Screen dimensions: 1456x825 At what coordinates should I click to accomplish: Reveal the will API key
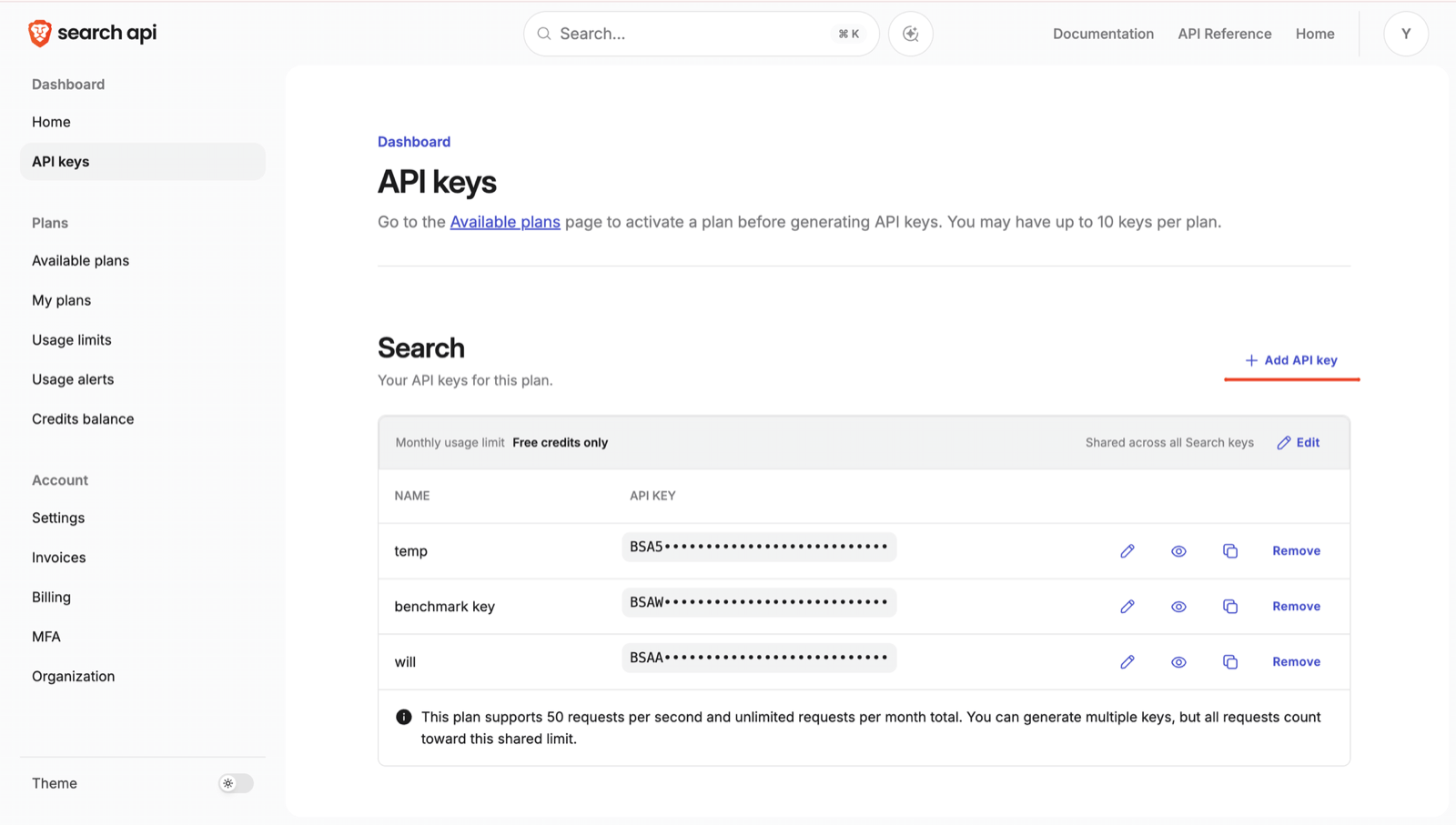(x=1178, y=662)
